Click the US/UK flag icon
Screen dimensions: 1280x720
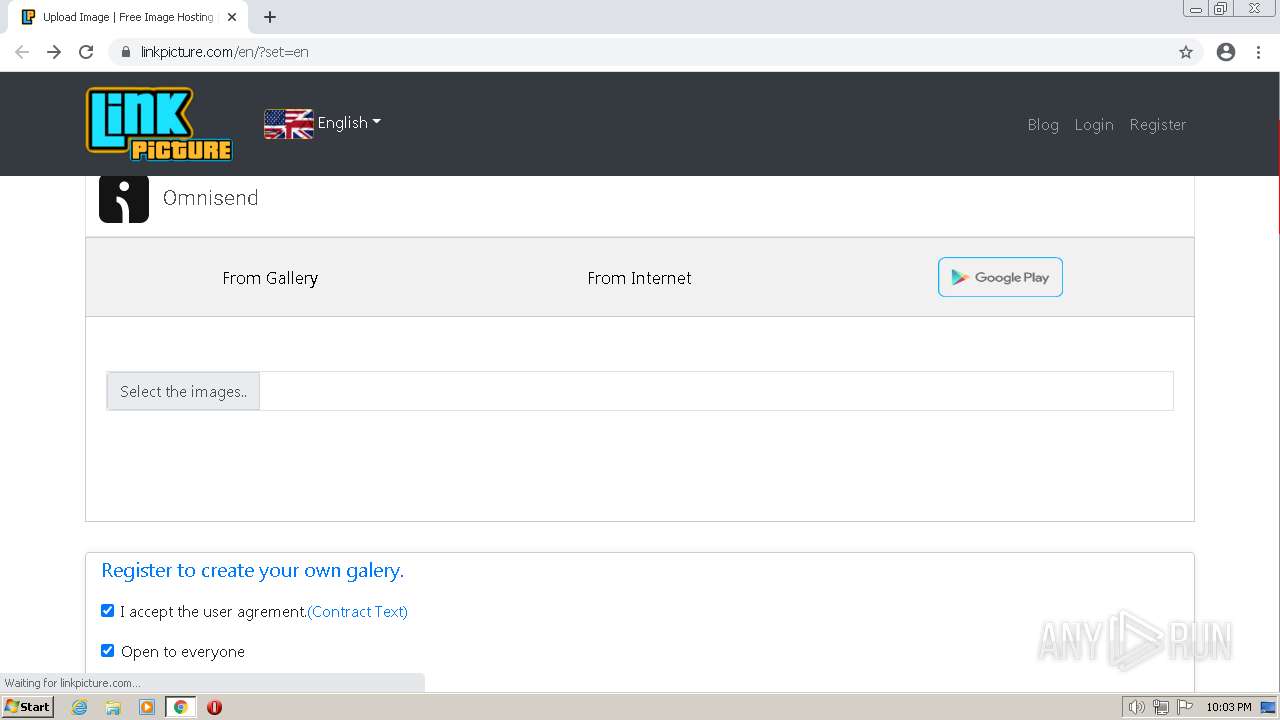[x=288, y=123]
